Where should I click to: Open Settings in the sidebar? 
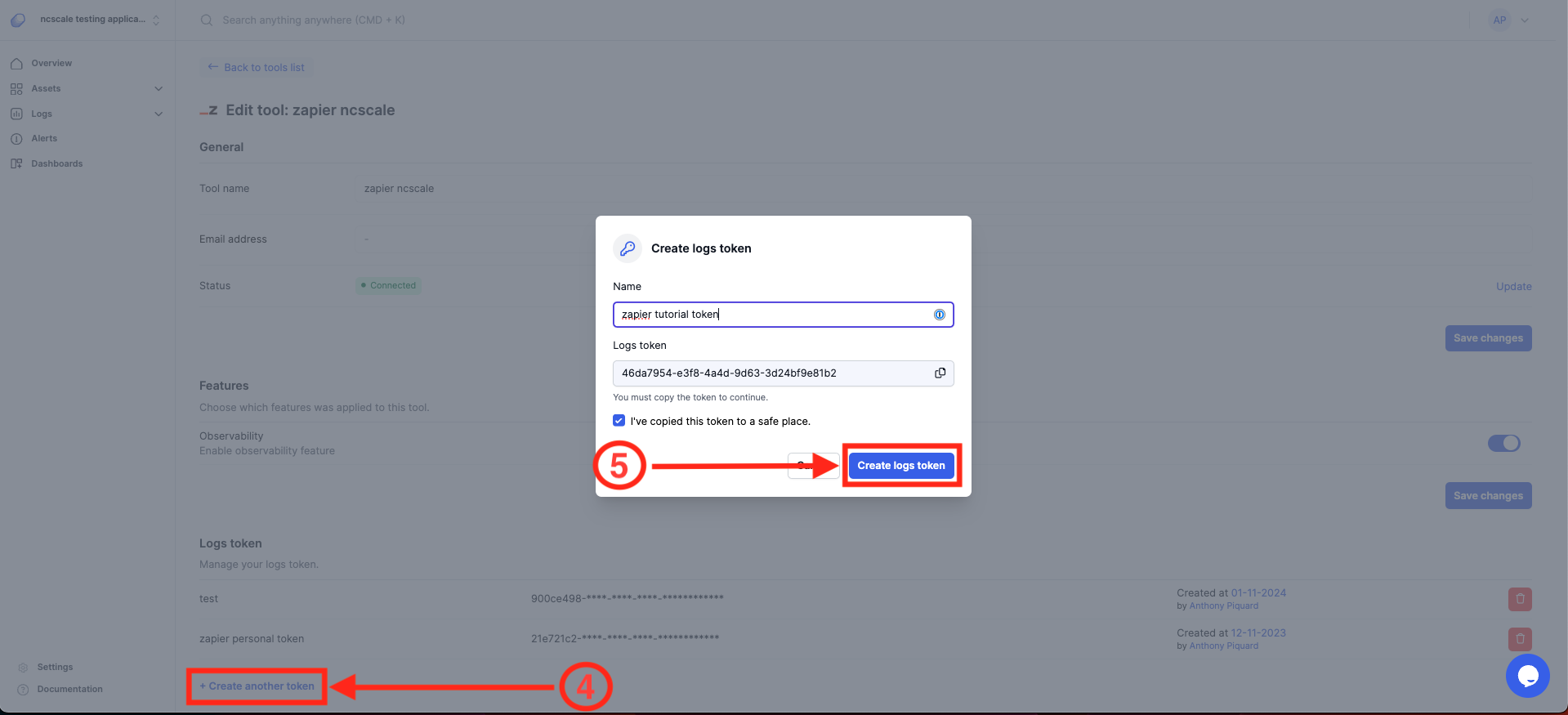click(55, 668)
